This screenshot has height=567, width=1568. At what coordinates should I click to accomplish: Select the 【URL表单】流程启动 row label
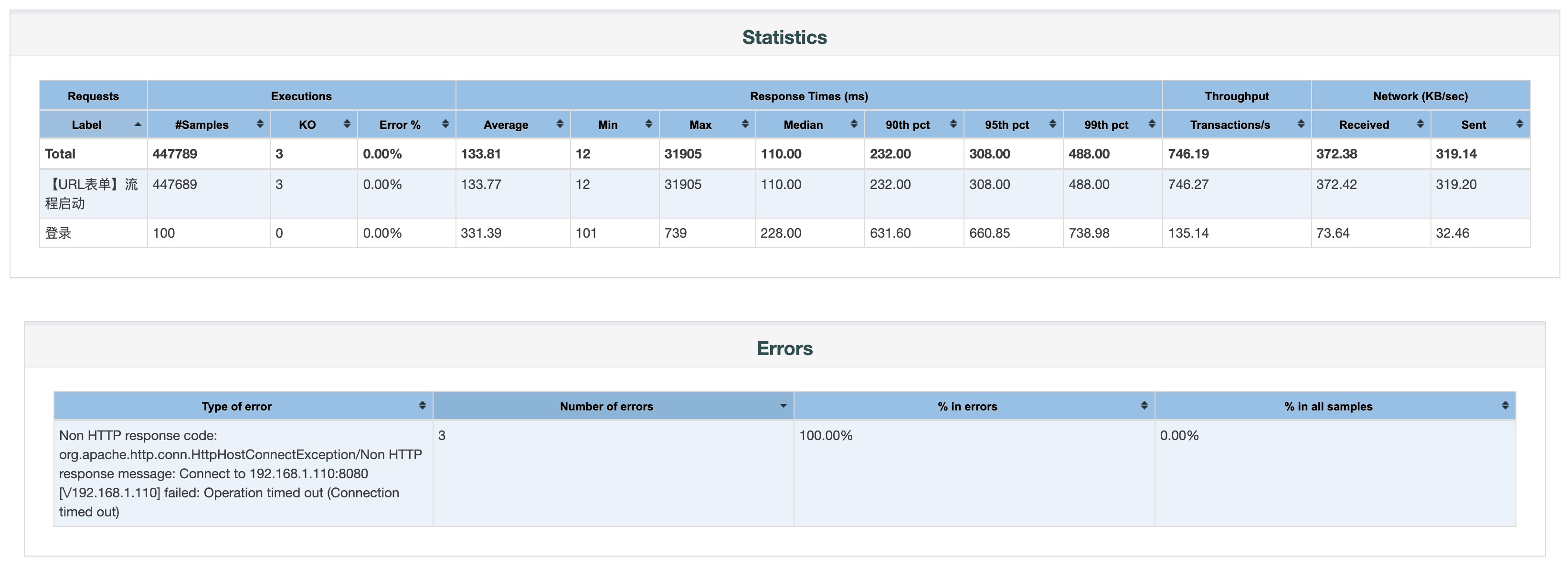tap(91, 193)
